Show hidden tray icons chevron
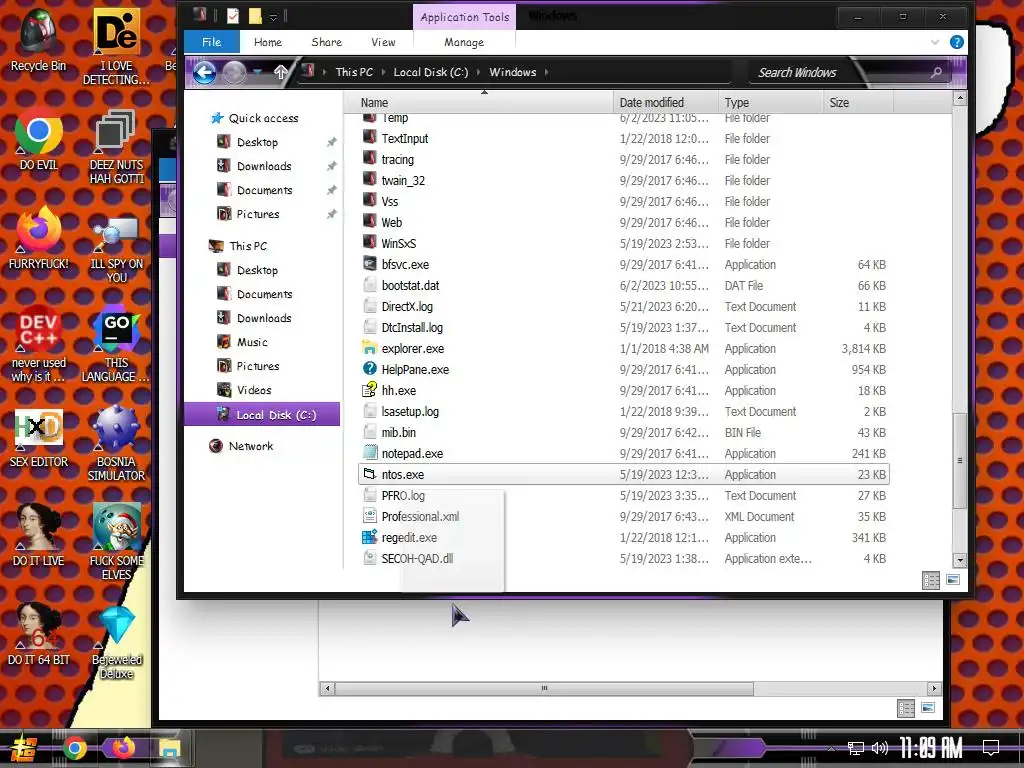1024x768 pixels. coord(831,749)
